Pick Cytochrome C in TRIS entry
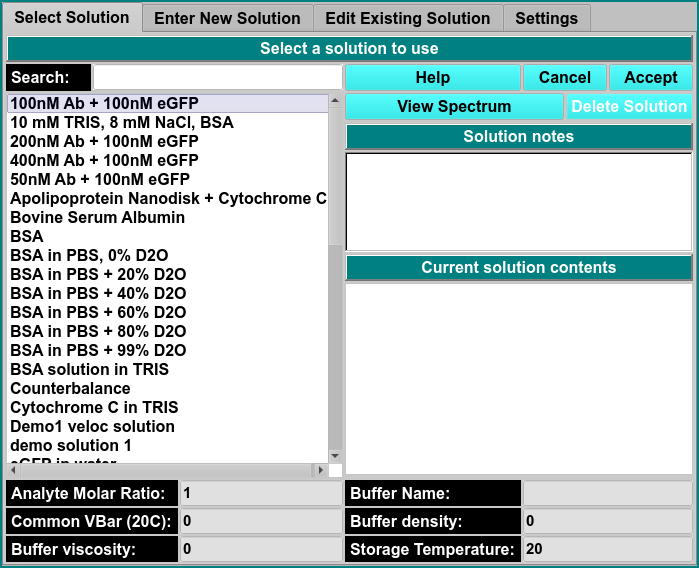The width and height of the screenshot is (699, 568). point(94,407)
